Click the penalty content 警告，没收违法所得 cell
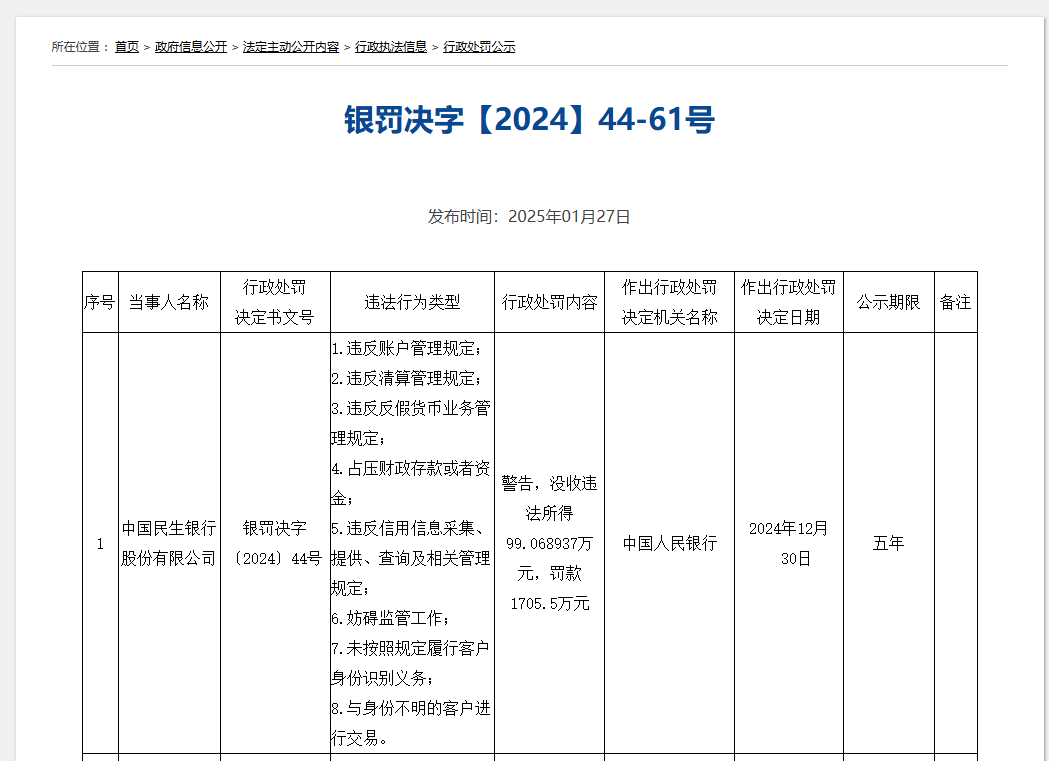Viewport: 1049px width, 761px height. (549, 544)
